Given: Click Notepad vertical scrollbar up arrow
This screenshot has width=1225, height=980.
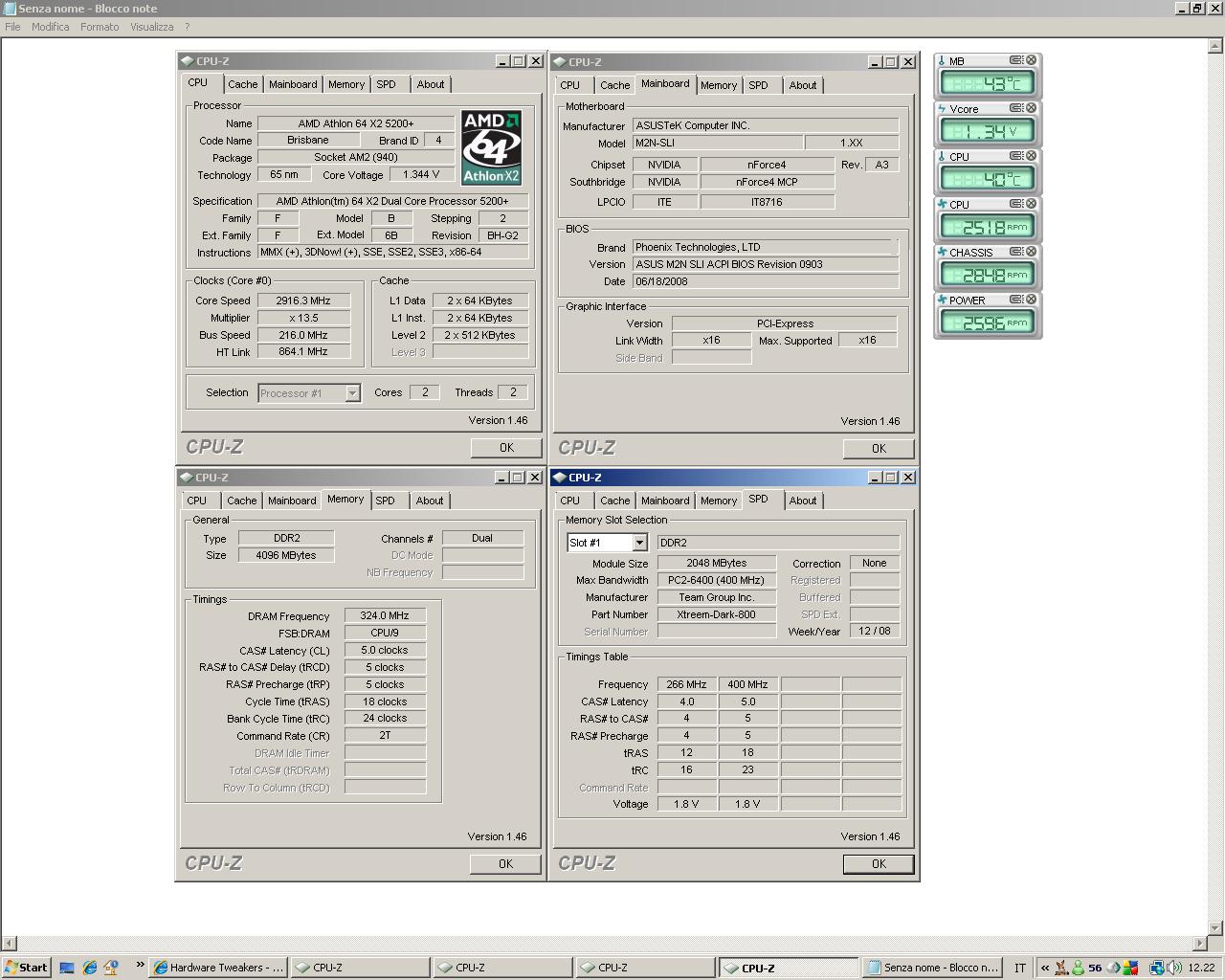Looking at the screenshot, I should [1216, 44].
